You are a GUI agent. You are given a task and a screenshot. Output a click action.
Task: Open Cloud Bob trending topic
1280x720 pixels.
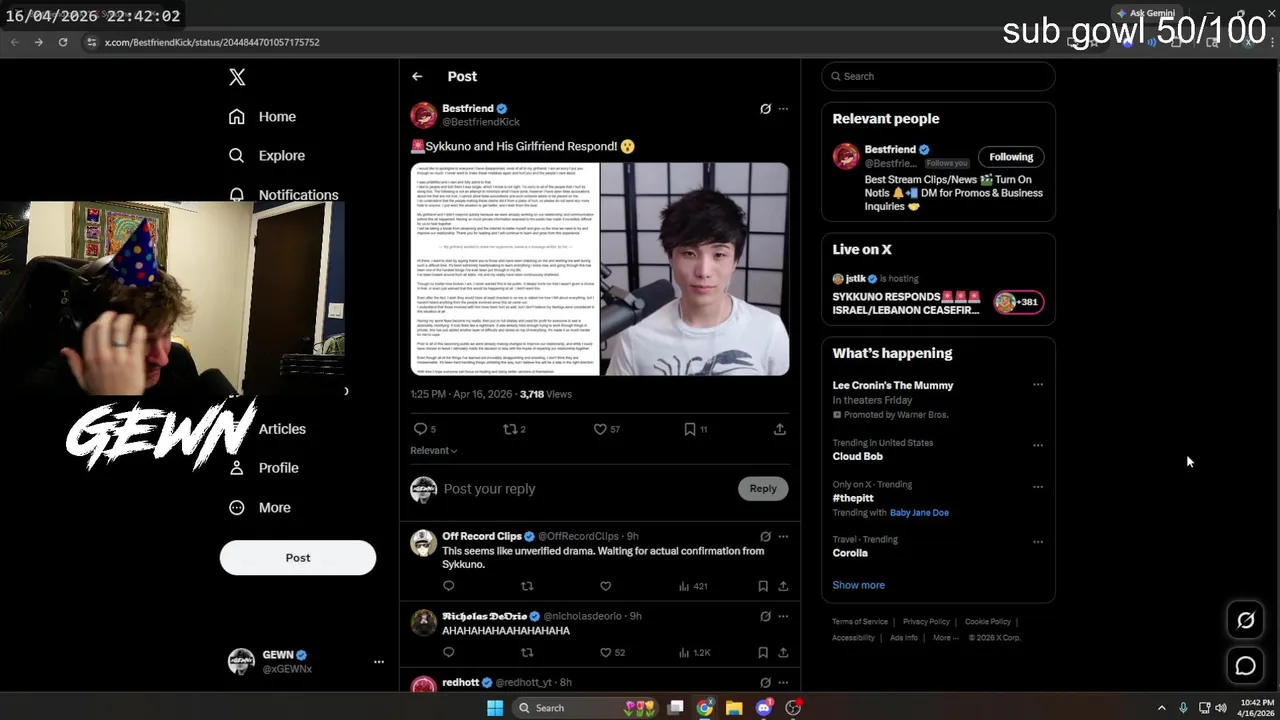858,457
